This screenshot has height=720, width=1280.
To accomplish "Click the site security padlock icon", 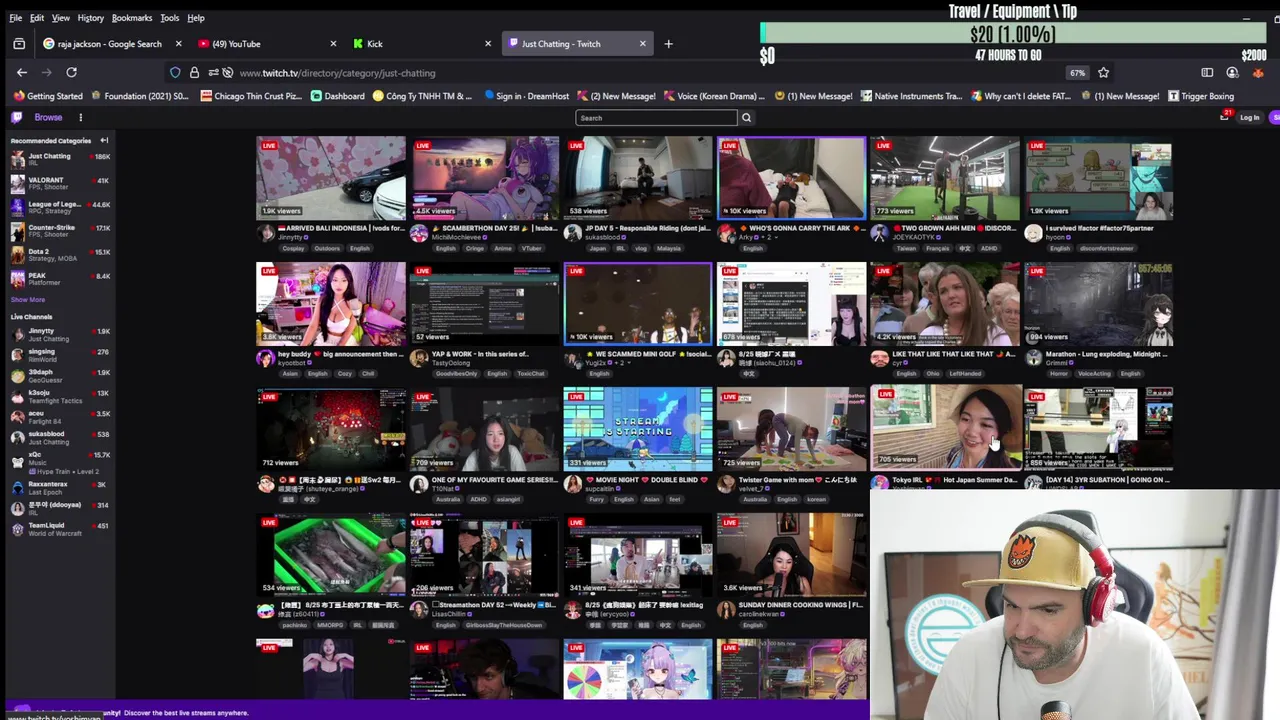I will click(194, 72).
